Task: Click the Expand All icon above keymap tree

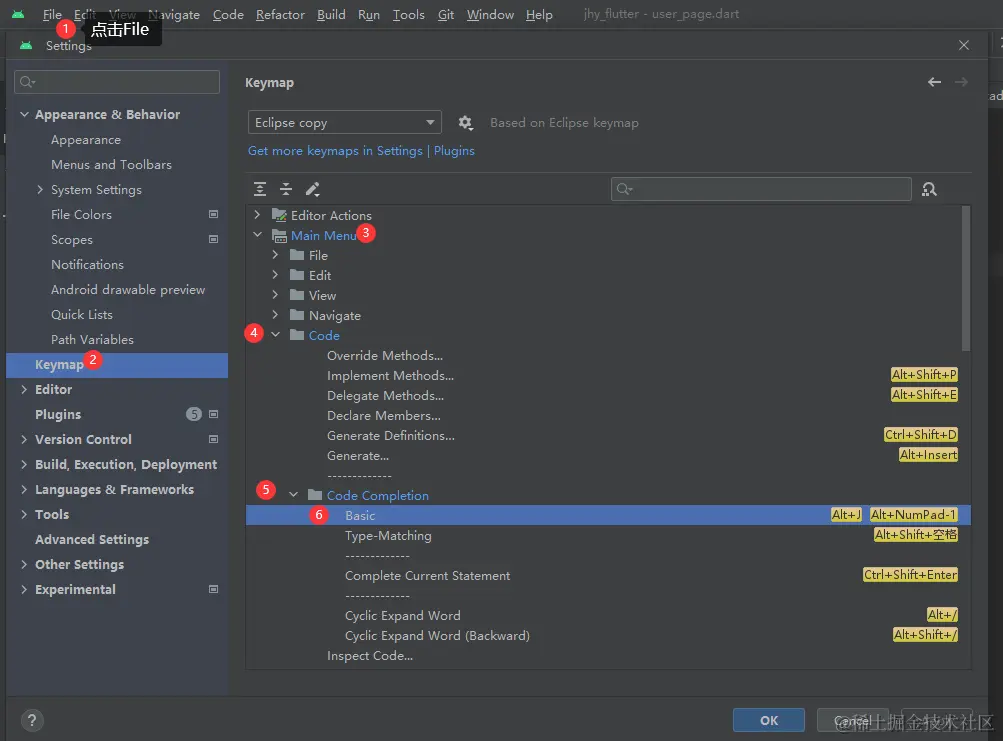Action: (260, 189)
